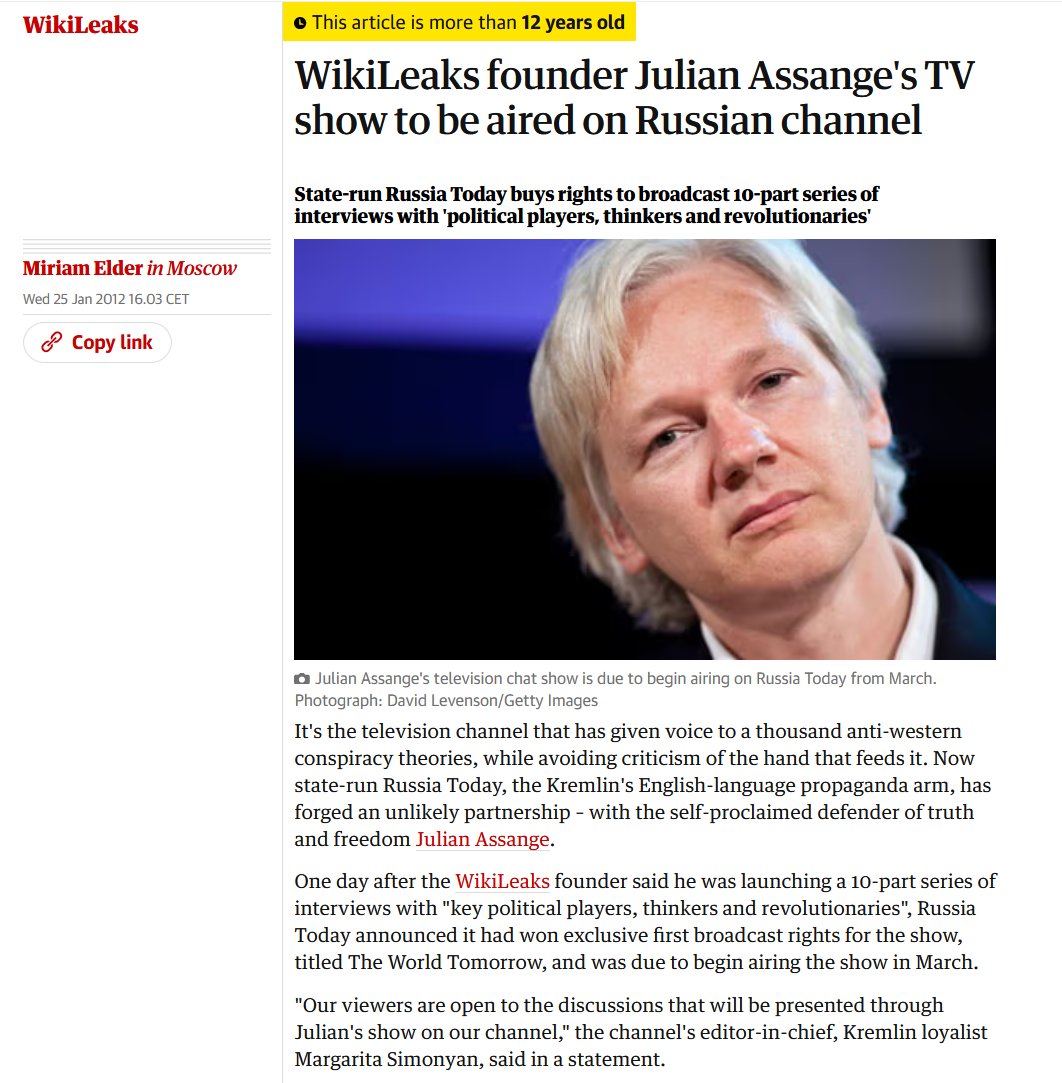The height and width of the screenshot is (1083, 1062).
Task: Click the clock icon in the yellow banner
Action: (x=300, y=23)
